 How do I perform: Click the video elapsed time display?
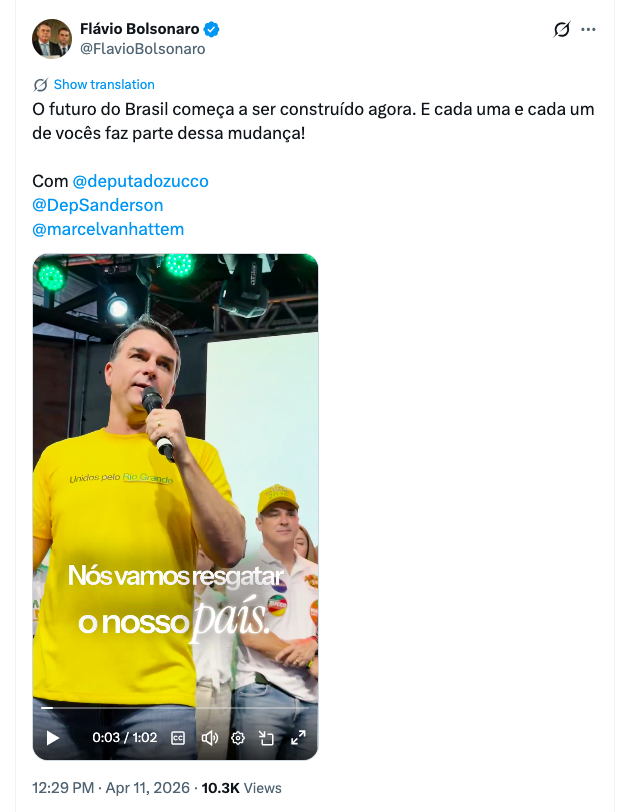coord(124,738)
